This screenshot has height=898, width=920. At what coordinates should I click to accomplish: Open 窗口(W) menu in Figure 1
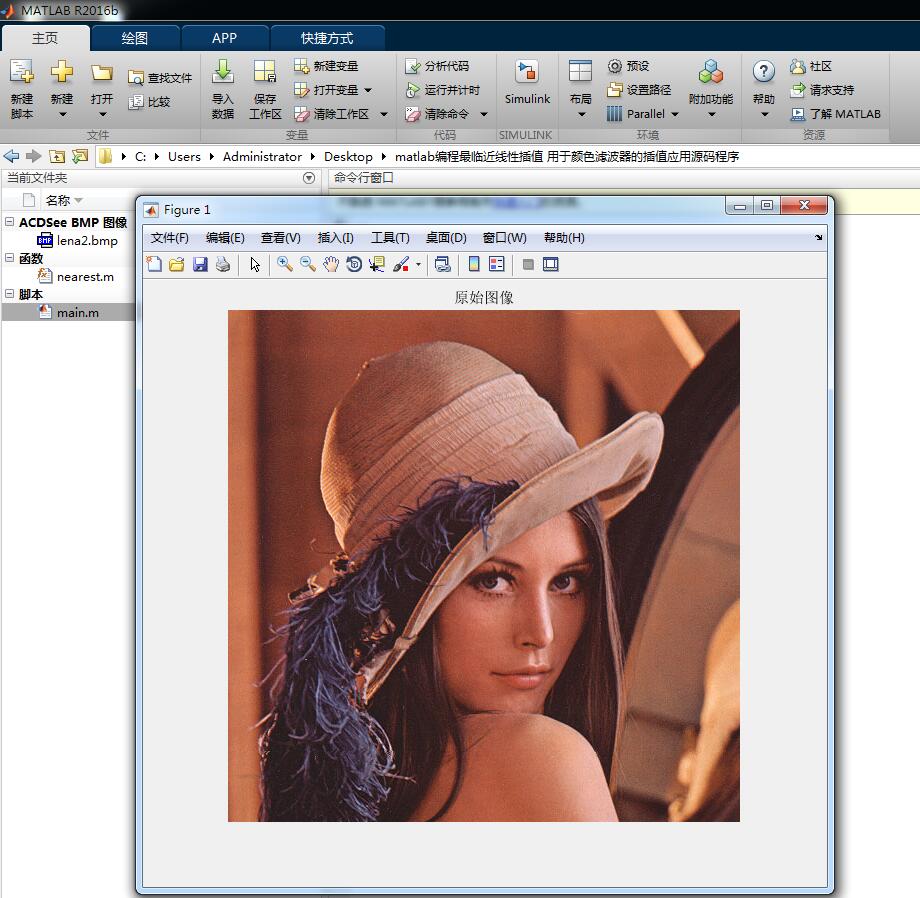point(505,238)
